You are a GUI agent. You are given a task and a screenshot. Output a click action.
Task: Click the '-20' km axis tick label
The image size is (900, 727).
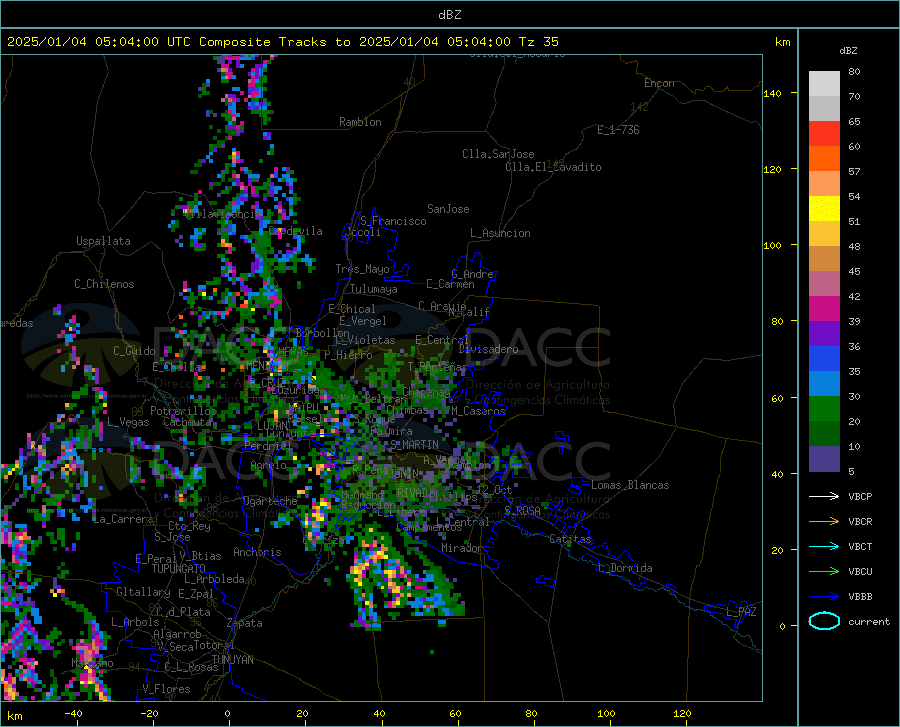pos(149,714)
